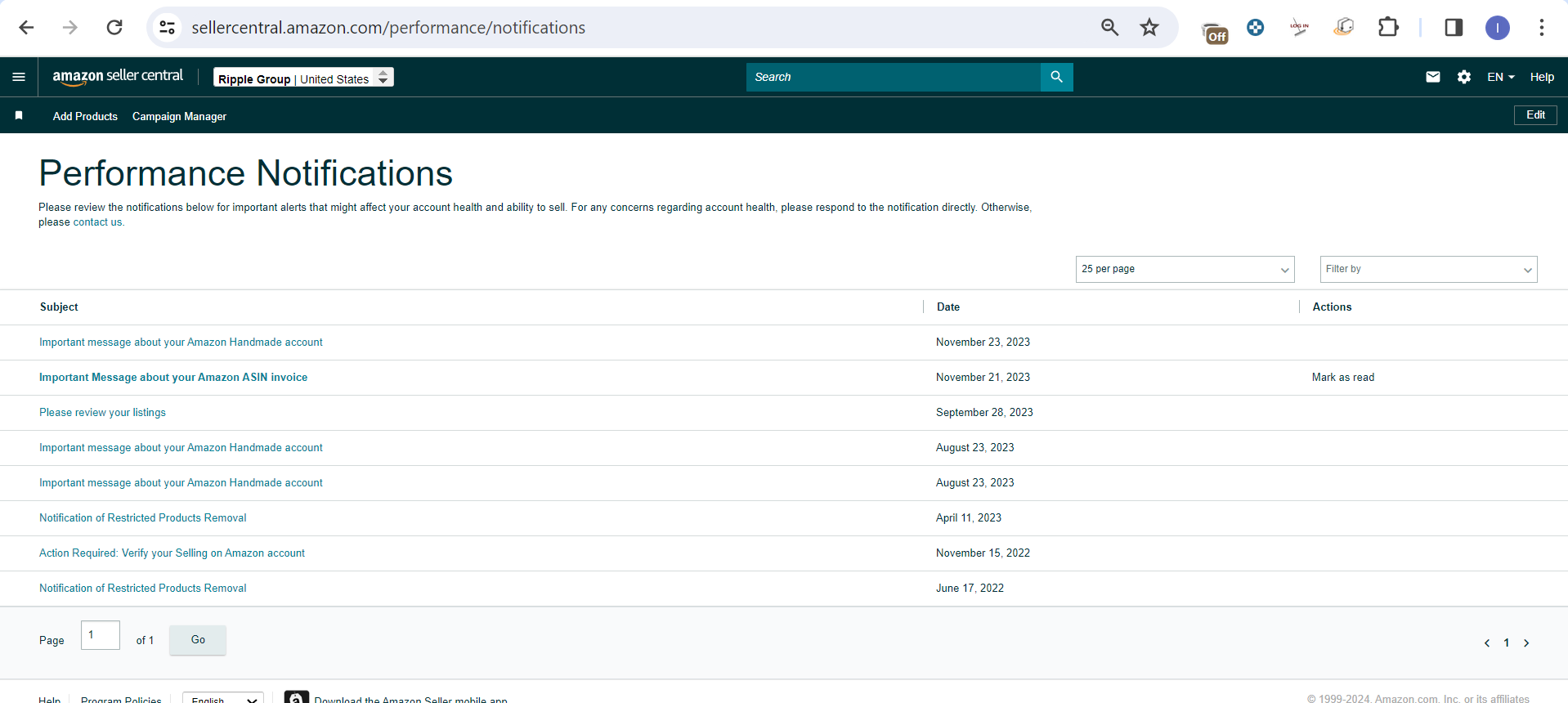Open the extension showing the Off badge
Image resolution: width=1568 pixels, height=703 pixels.
coord(1215,32)
